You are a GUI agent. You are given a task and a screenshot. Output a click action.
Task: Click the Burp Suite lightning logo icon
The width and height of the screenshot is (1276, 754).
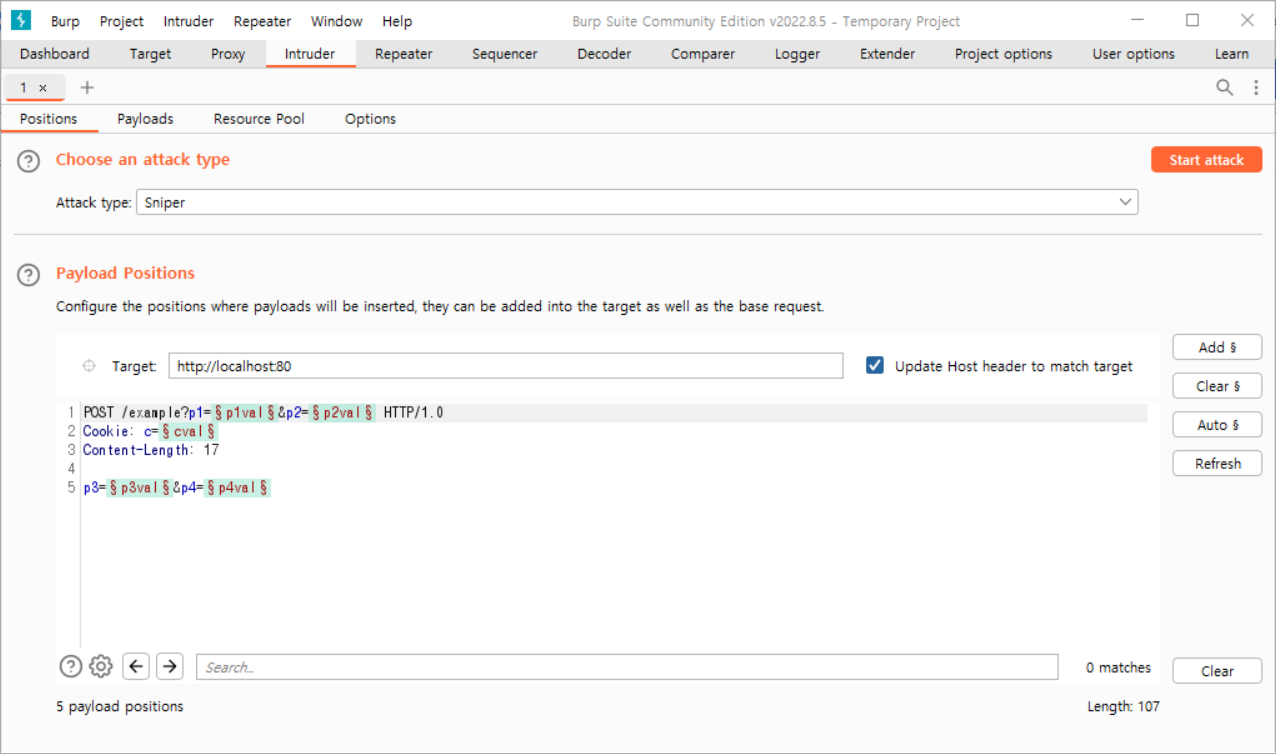pyautogui.click(x=21, y=20)
